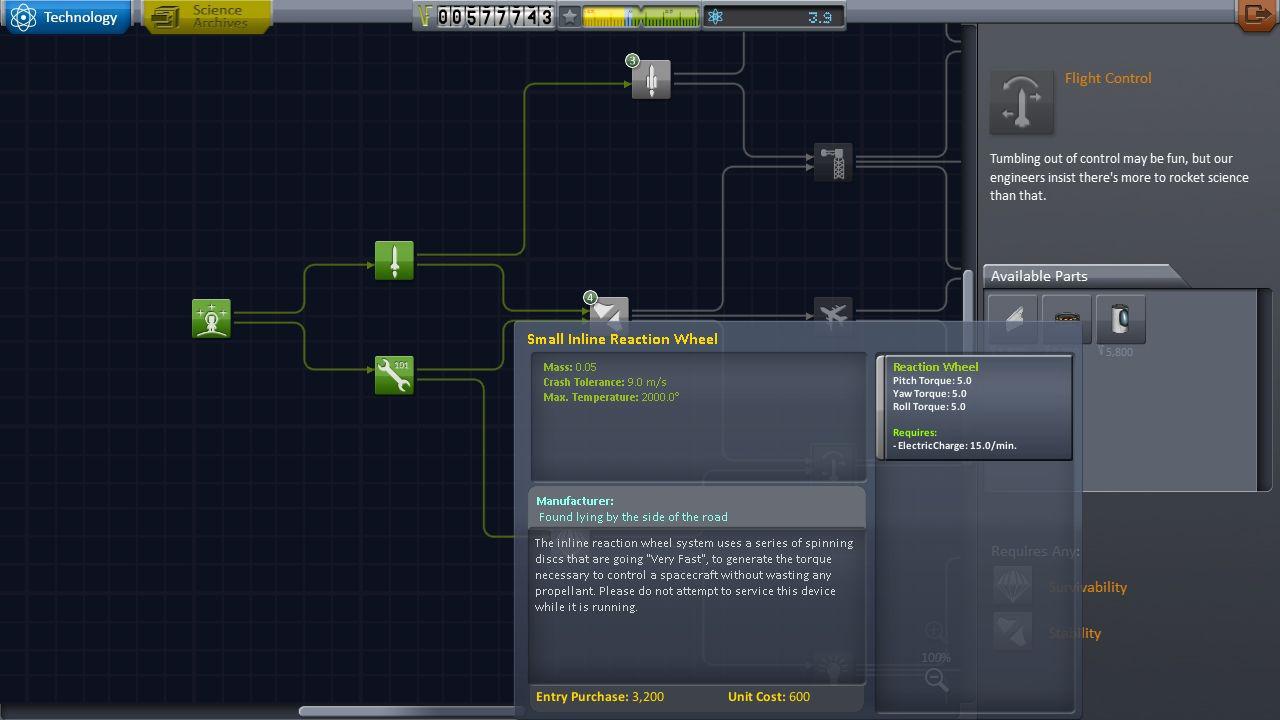Click the Entry Purchase 3,200 text
This screenshot has width=1280, height=720.
coord(600,696)
